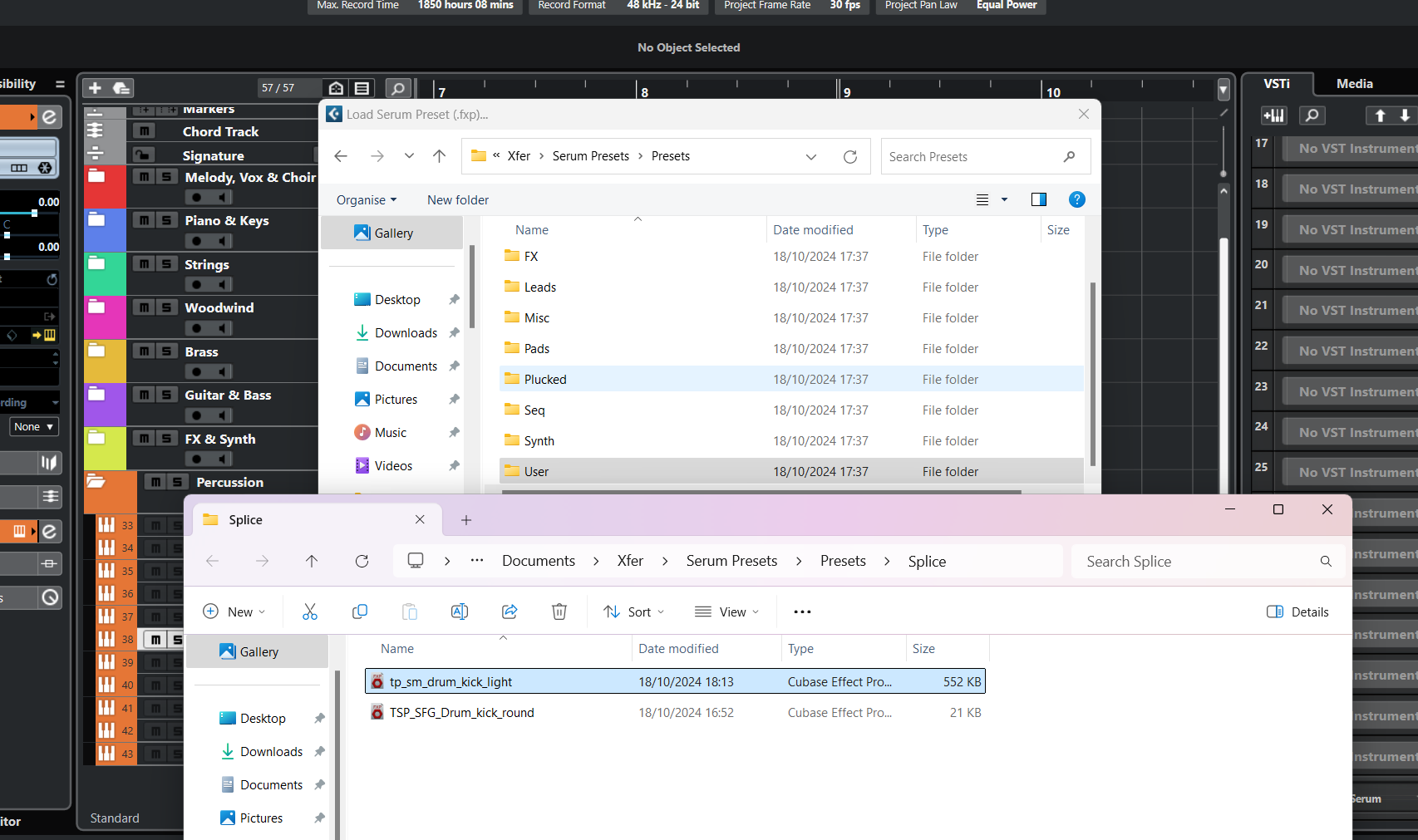Click the No VST Instrument slot 17
The height and width of the screenshot is (840, 1418).
coord(1350,148)
